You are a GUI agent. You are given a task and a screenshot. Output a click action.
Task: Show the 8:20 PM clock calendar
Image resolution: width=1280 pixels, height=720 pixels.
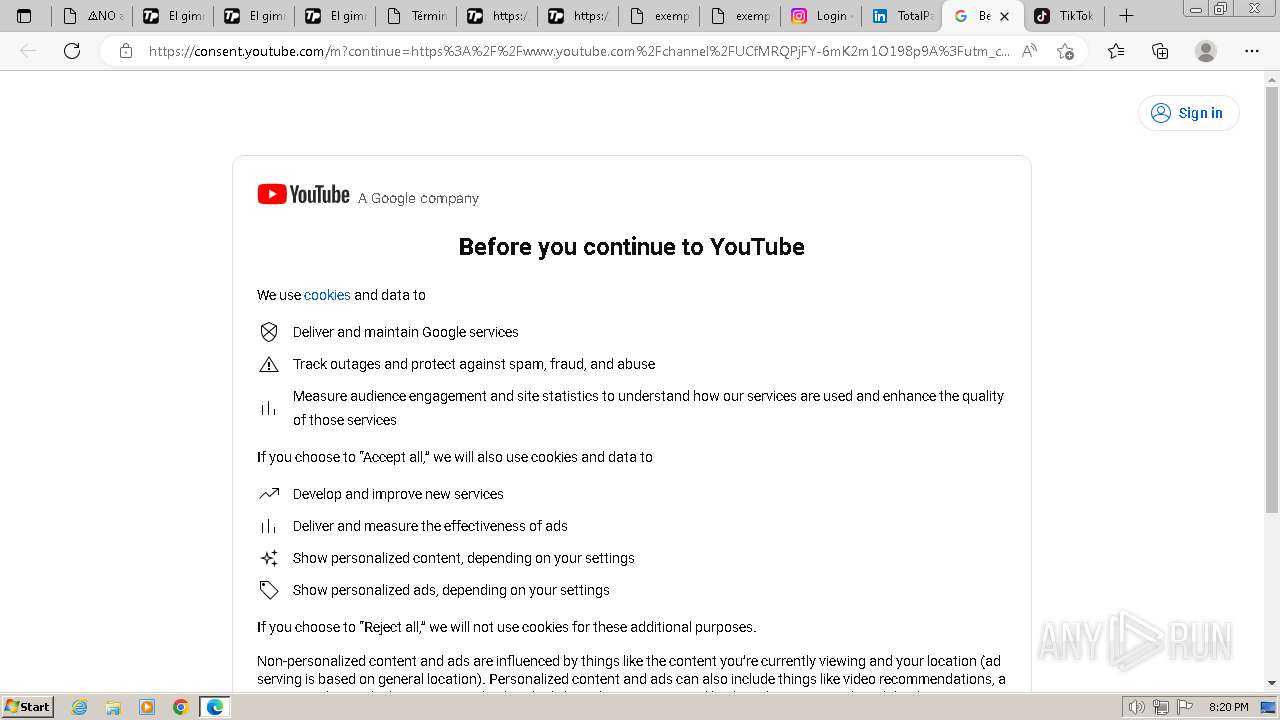tap(1228, 707)
